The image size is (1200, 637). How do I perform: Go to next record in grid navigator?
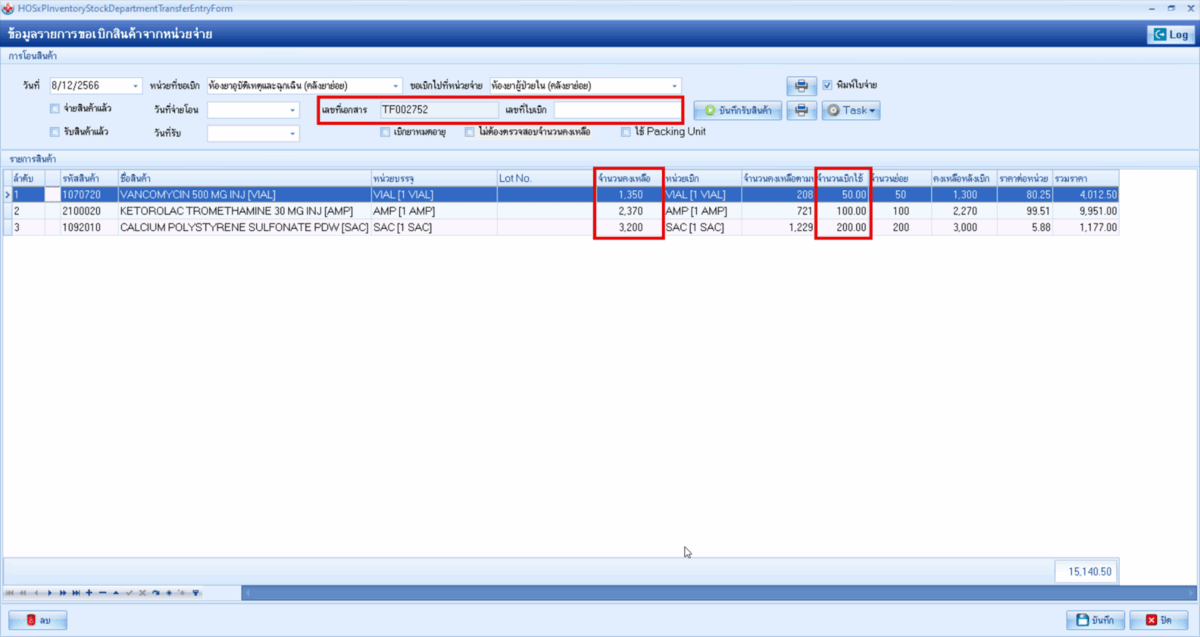tap(50, 593)
